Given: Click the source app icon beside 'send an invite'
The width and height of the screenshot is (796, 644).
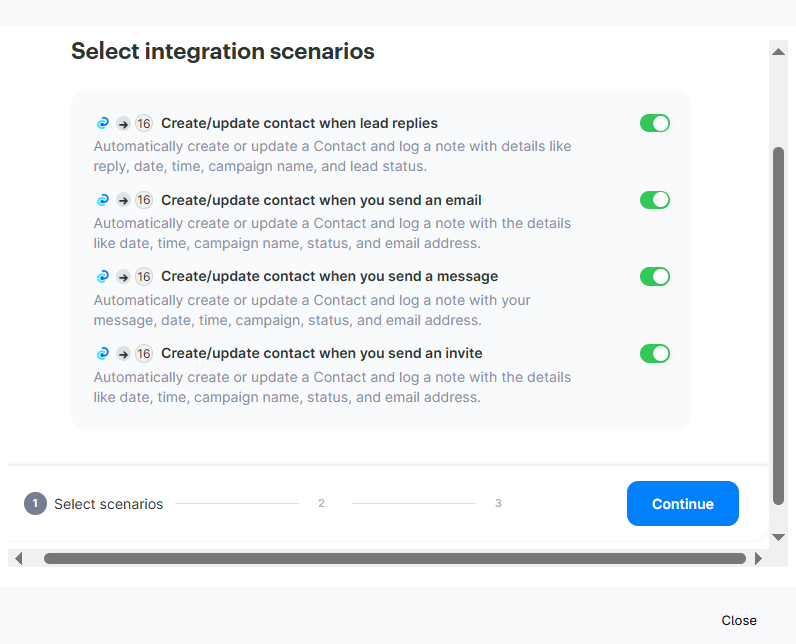Looking at the screenshot, I should click(x=102, y=353).
